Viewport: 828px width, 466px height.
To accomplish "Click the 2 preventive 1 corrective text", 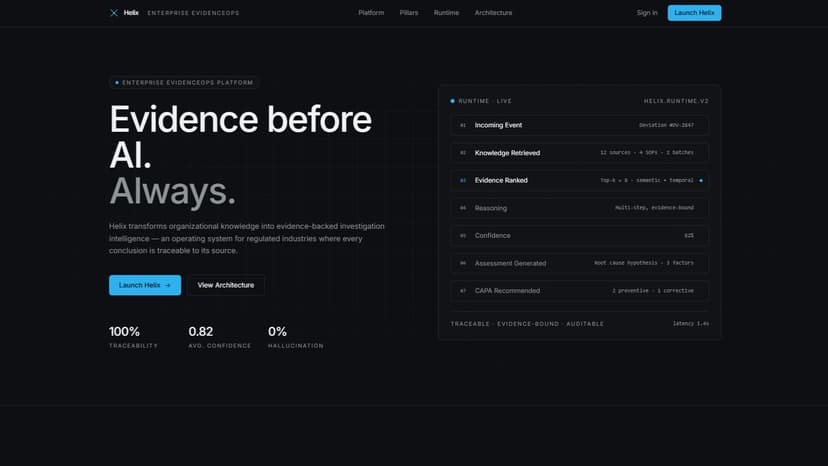I will pos(653,291).
